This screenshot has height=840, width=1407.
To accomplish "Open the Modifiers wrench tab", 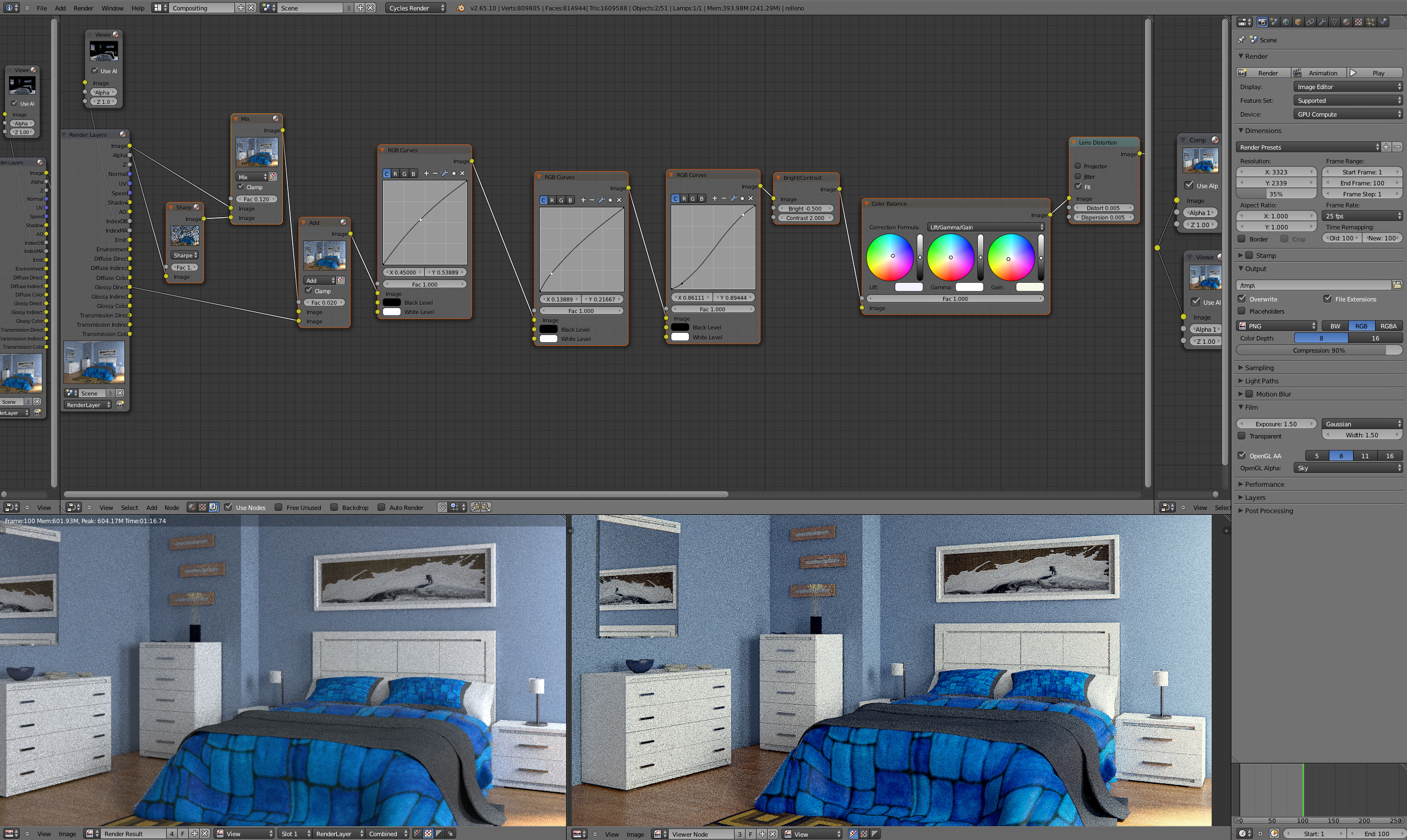I will pyautogui.click(x=1323, y=22).
